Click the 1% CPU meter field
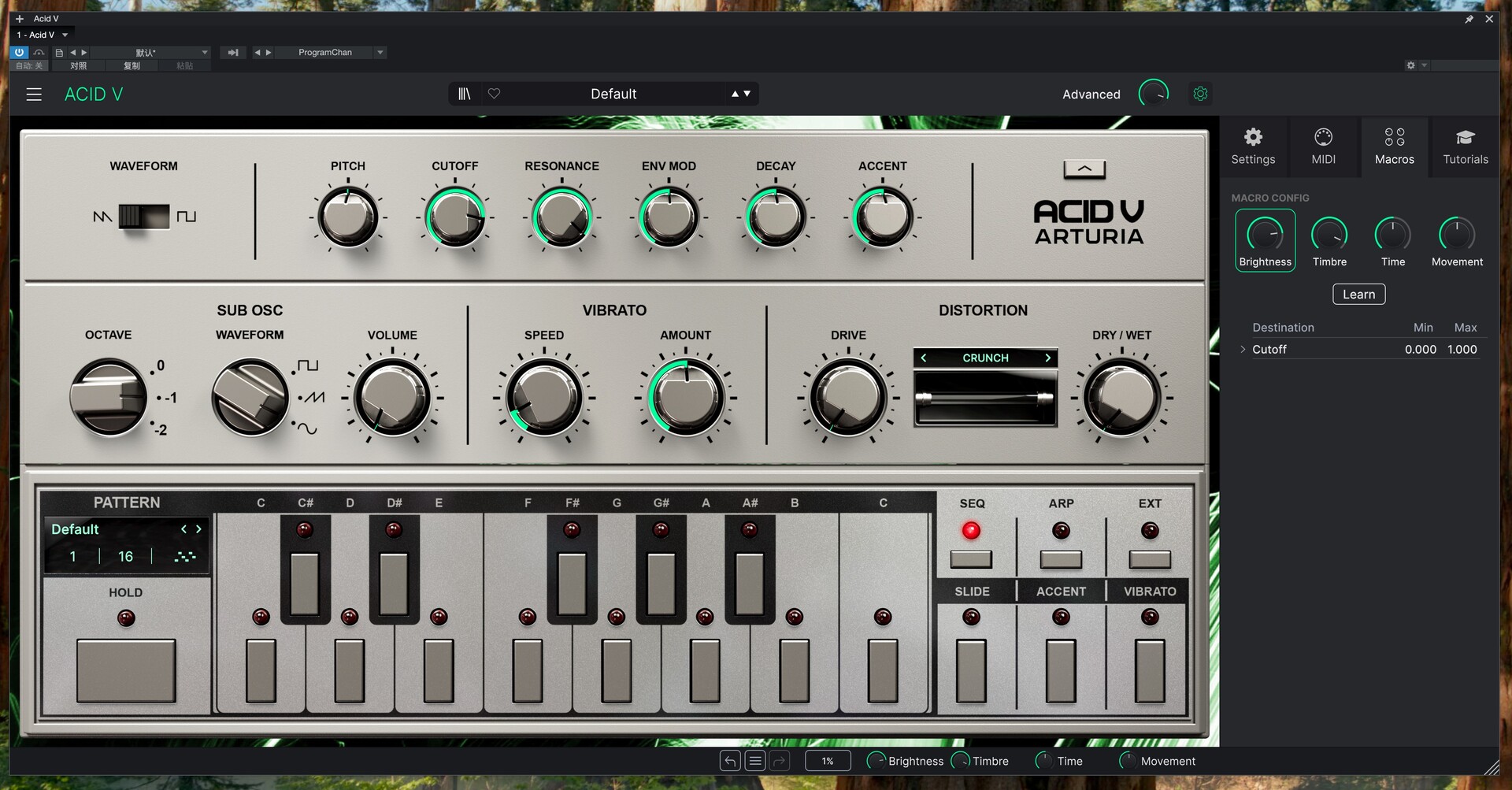1512x790 pixels. click(828, 761)
